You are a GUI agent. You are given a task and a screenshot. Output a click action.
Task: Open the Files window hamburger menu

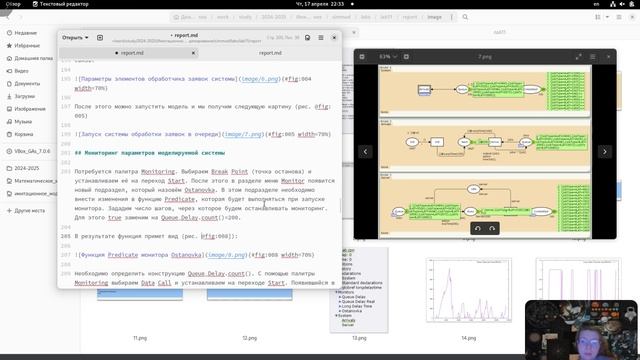click(619, 17)
